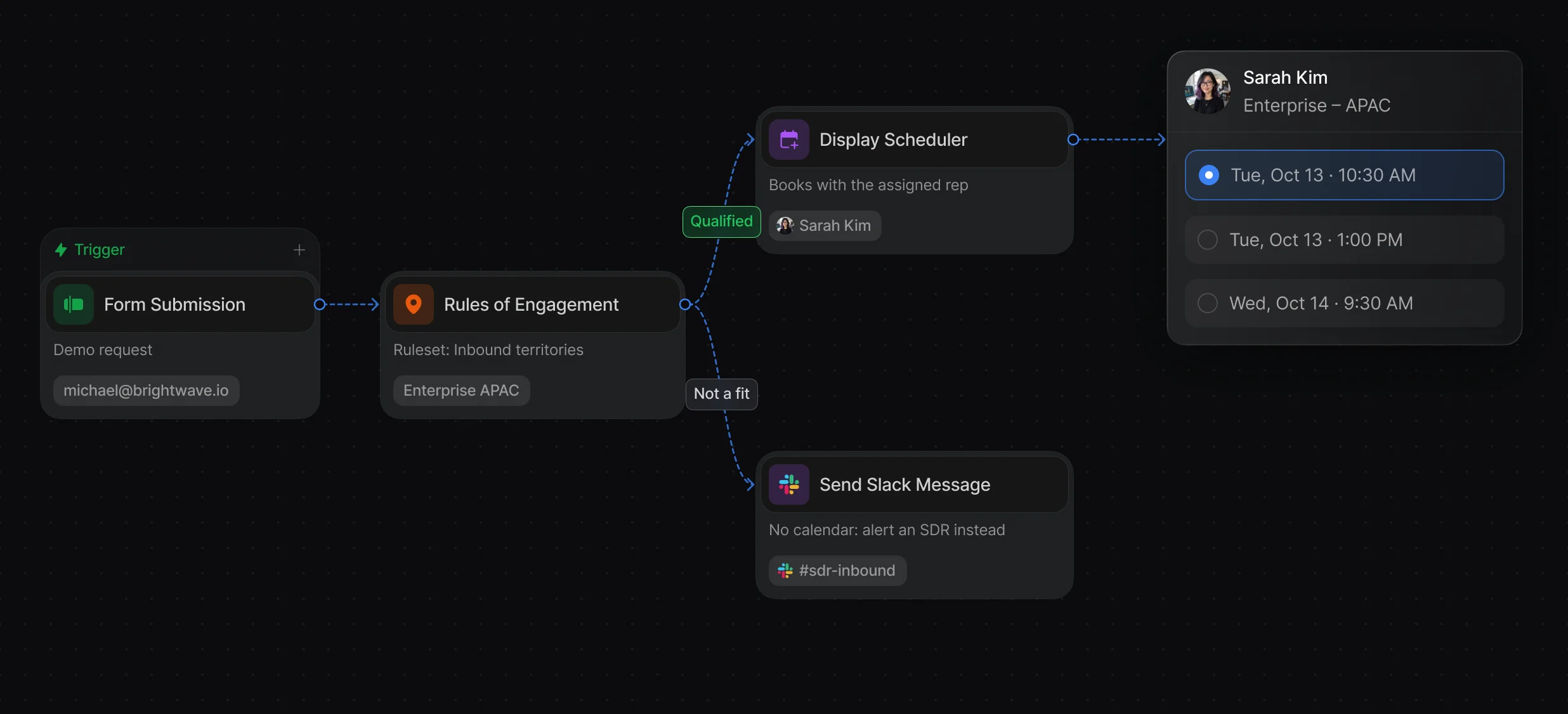Select the Tue, Oct 13 10:30 AM slot
The image size is (1568, 714).
tap(1344, 175)
